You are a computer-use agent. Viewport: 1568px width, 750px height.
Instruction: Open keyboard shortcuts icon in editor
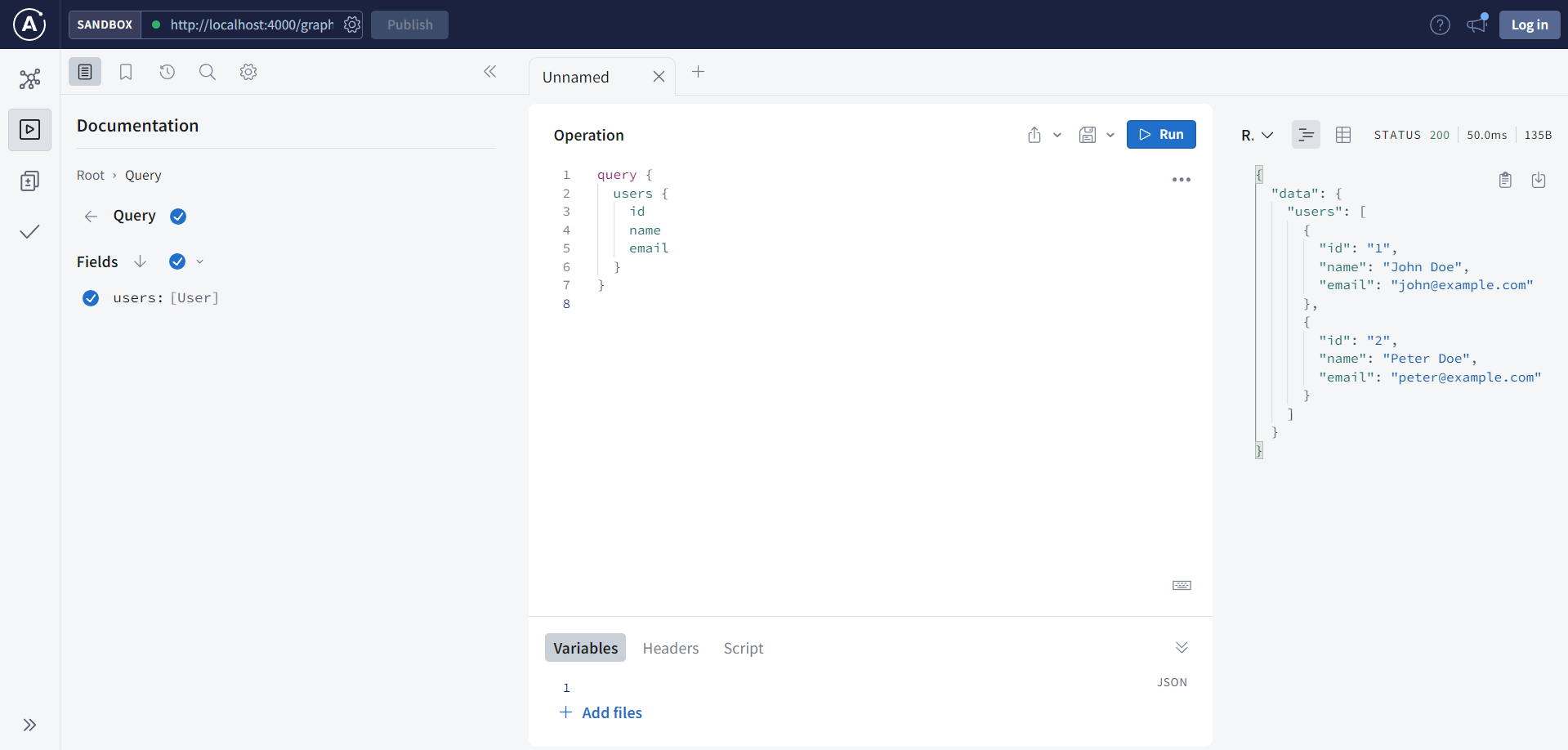1182,585
